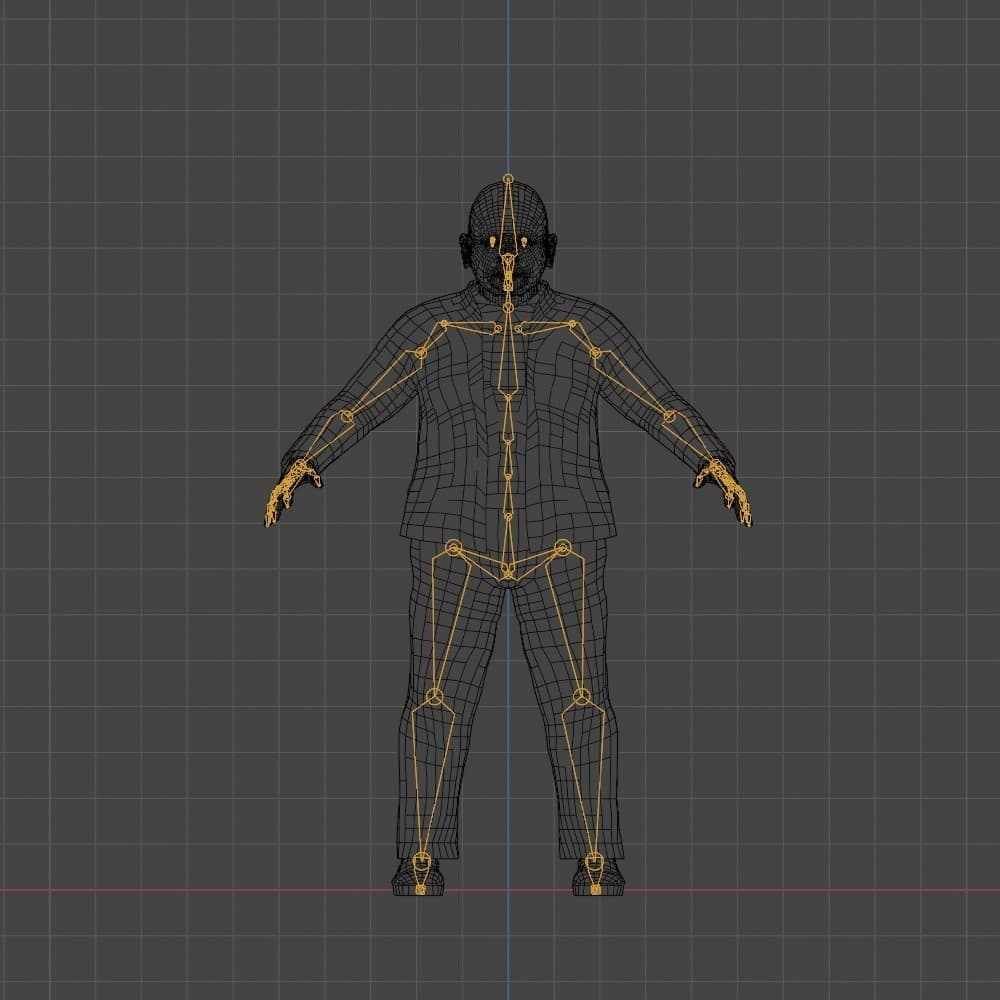Select the elbow joint on screen-left arm
Viewport: 1000px width, 1000px height.
[348, 416]
